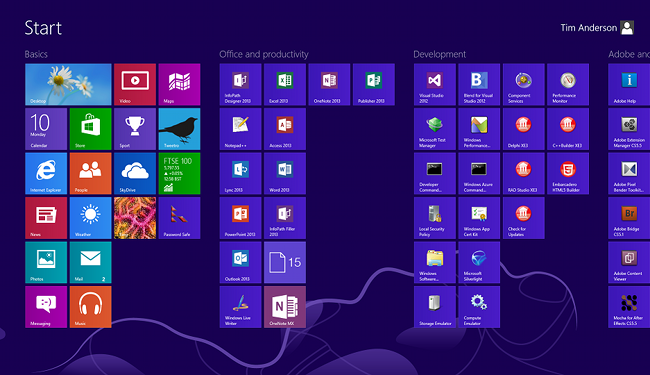Launch the Password Safe tile
This screenshot has width=650, height=375.
click(179, 218)
